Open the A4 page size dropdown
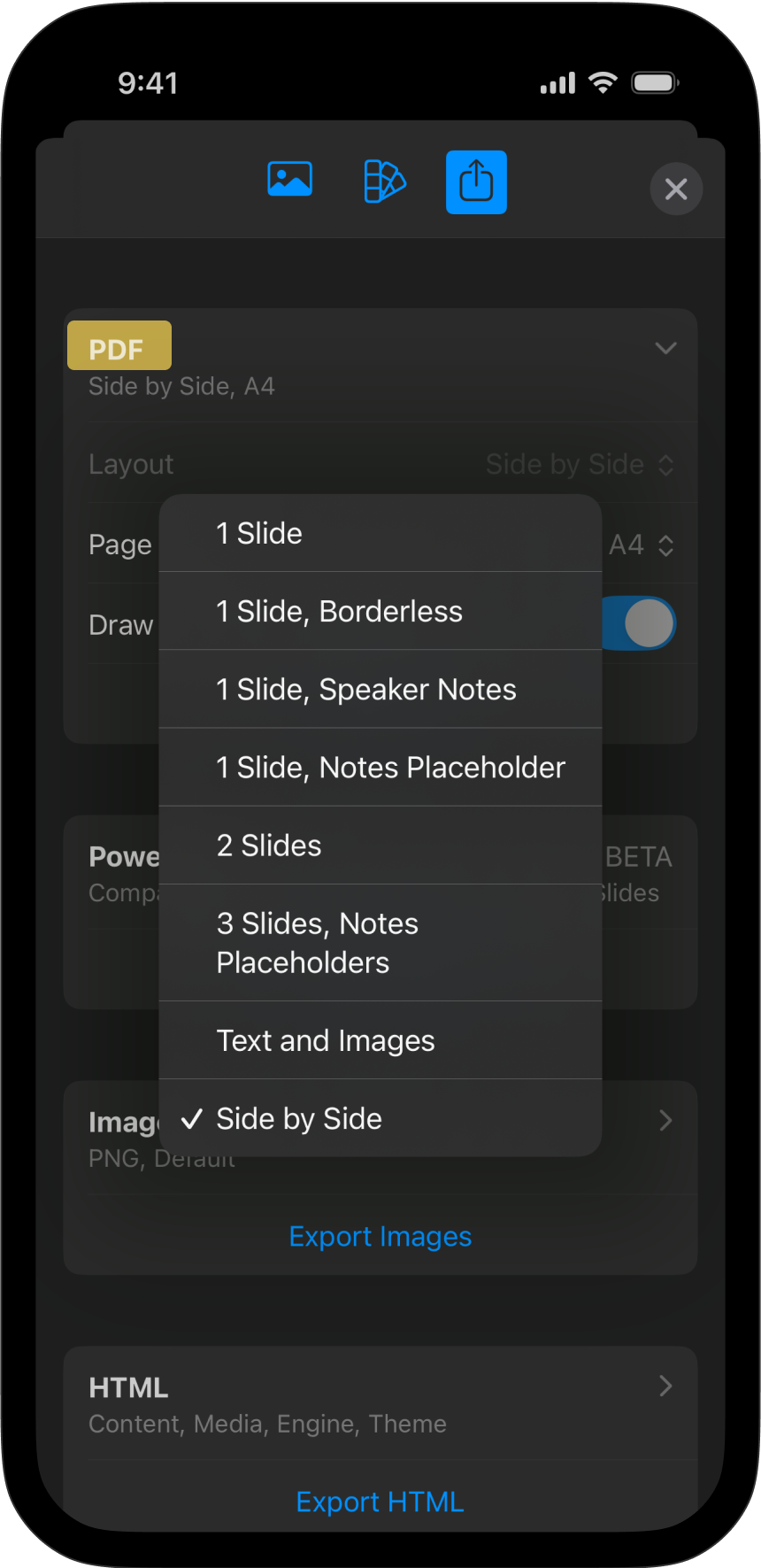This screenshot has height=1568, width=761. coord(642,545)
